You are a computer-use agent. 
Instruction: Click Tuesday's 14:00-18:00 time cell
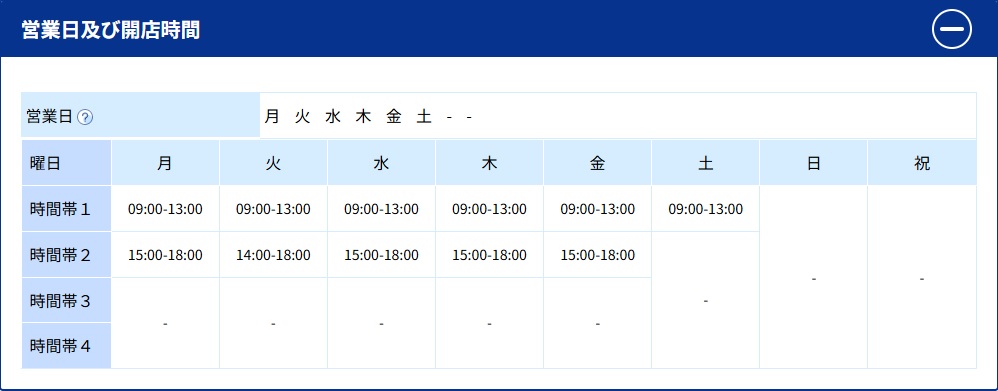pos(273,255)
